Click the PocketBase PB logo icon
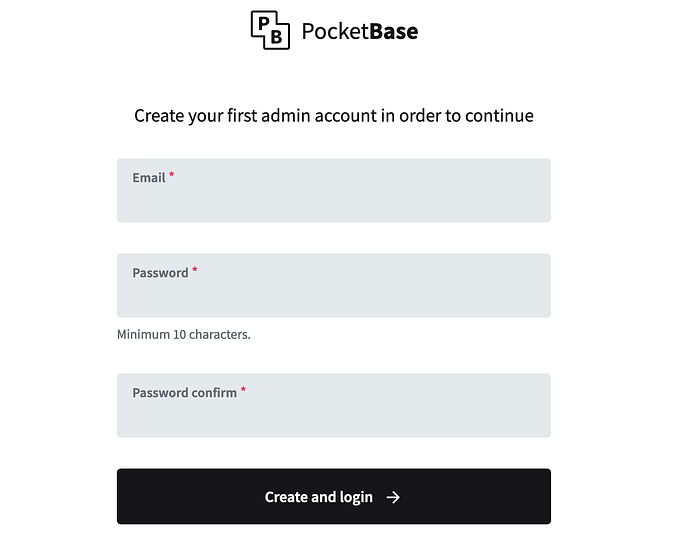700x539 pixels. pos(270,30)
